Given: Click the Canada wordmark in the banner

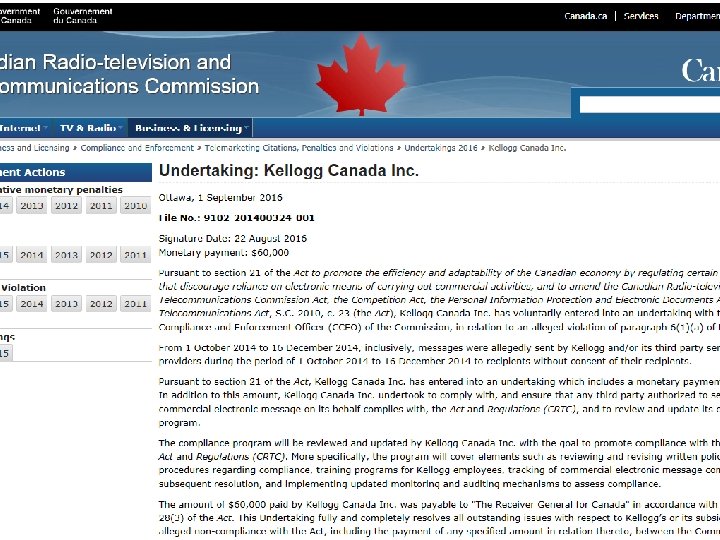Looking at the screenshot, I should 700,71.
